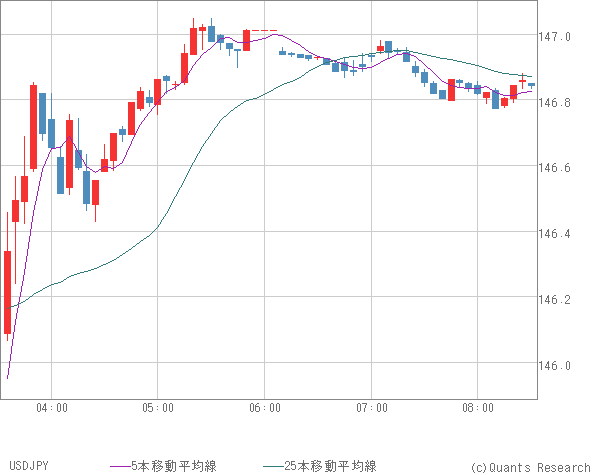
Task: Click the 08:00 time axis label
Action: 478,408
